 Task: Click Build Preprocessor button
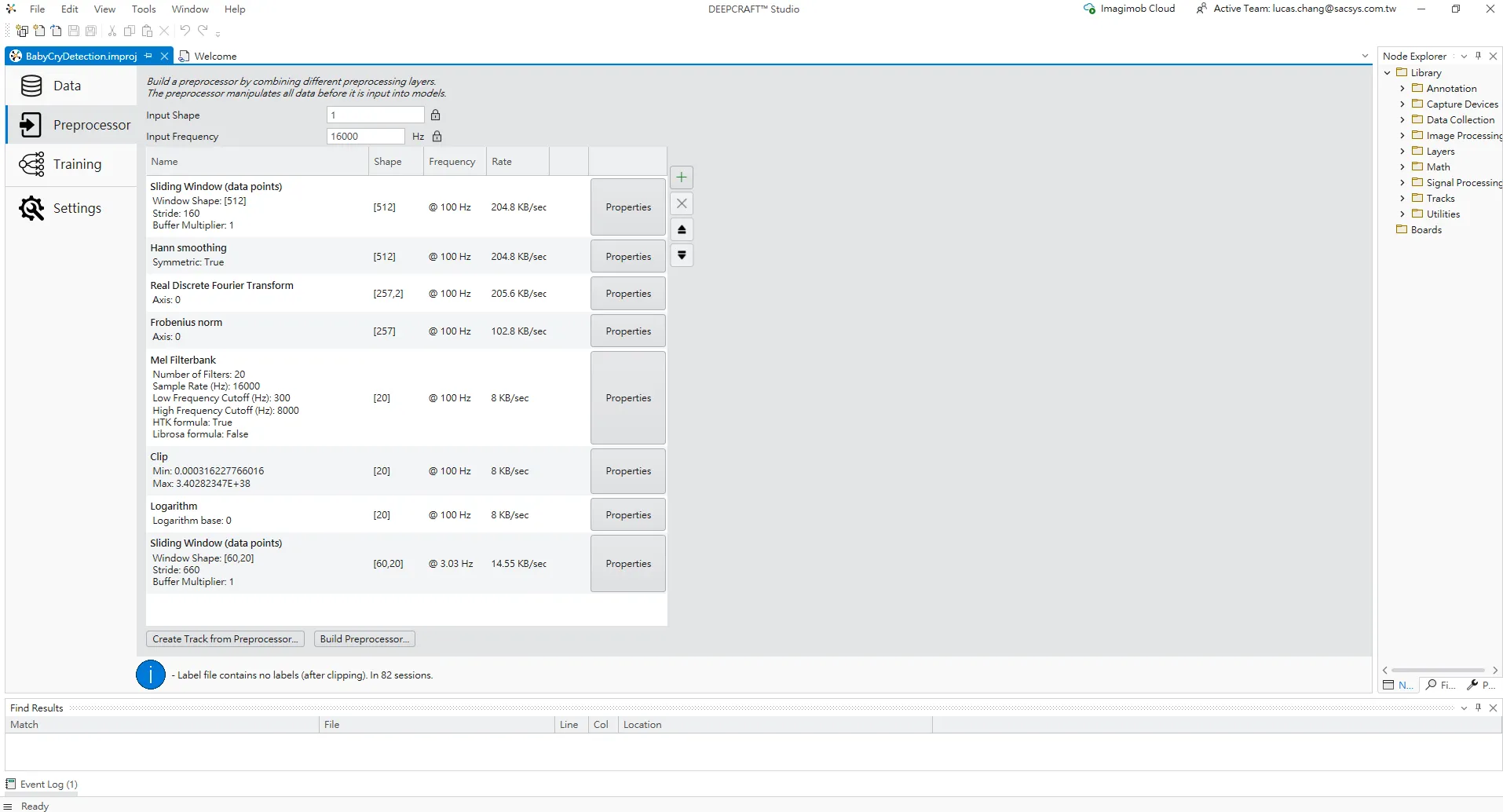[x=364, y=639]
